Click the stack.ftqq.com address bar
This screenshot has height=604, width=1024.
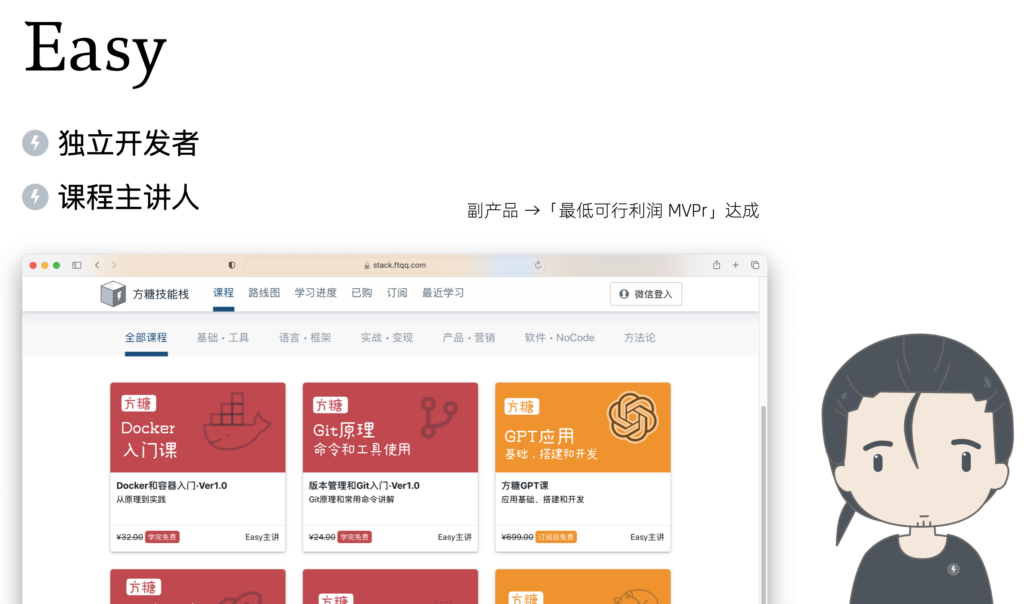coord(398,265)
